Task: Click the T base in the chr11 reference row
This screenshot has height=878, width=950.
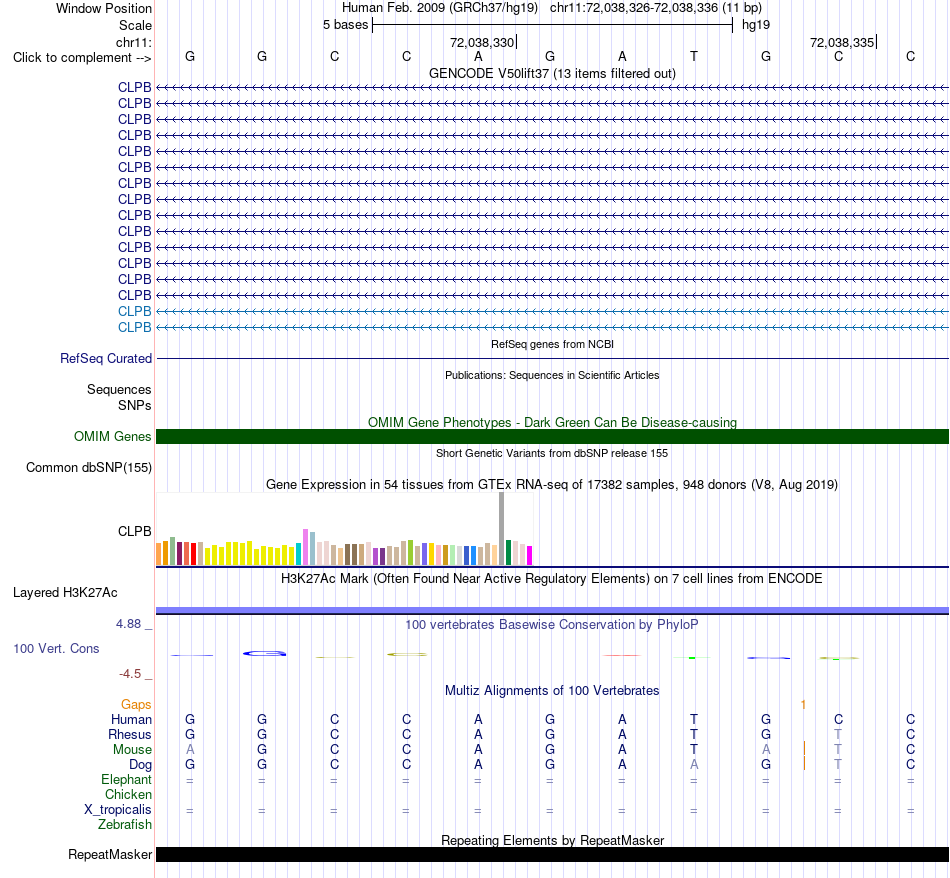Action: click(694, 56)
